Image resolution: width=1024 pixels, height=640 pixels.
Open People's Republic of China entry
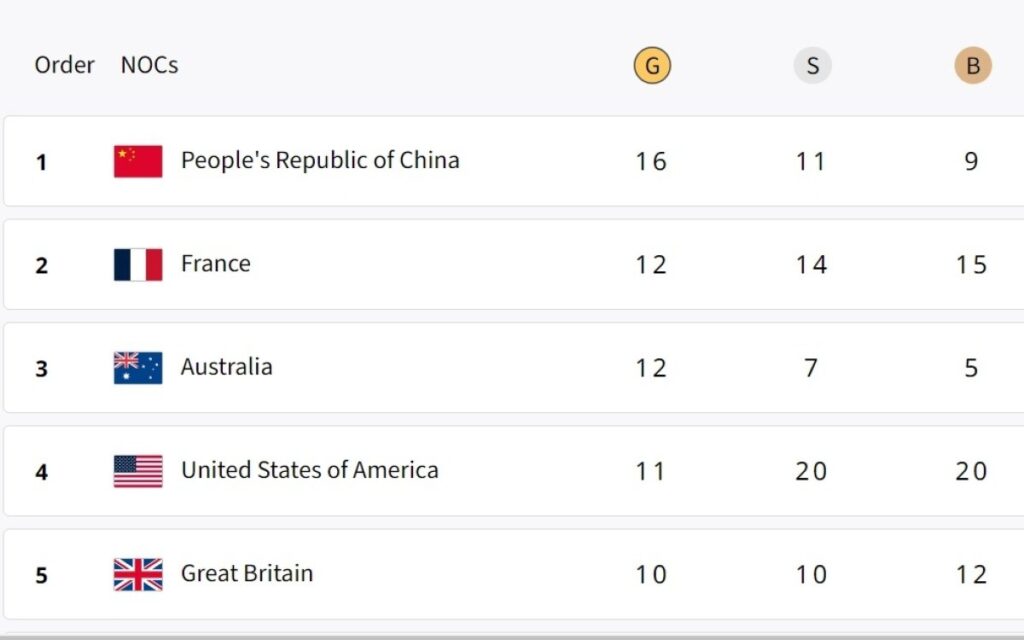click(320, 160)
